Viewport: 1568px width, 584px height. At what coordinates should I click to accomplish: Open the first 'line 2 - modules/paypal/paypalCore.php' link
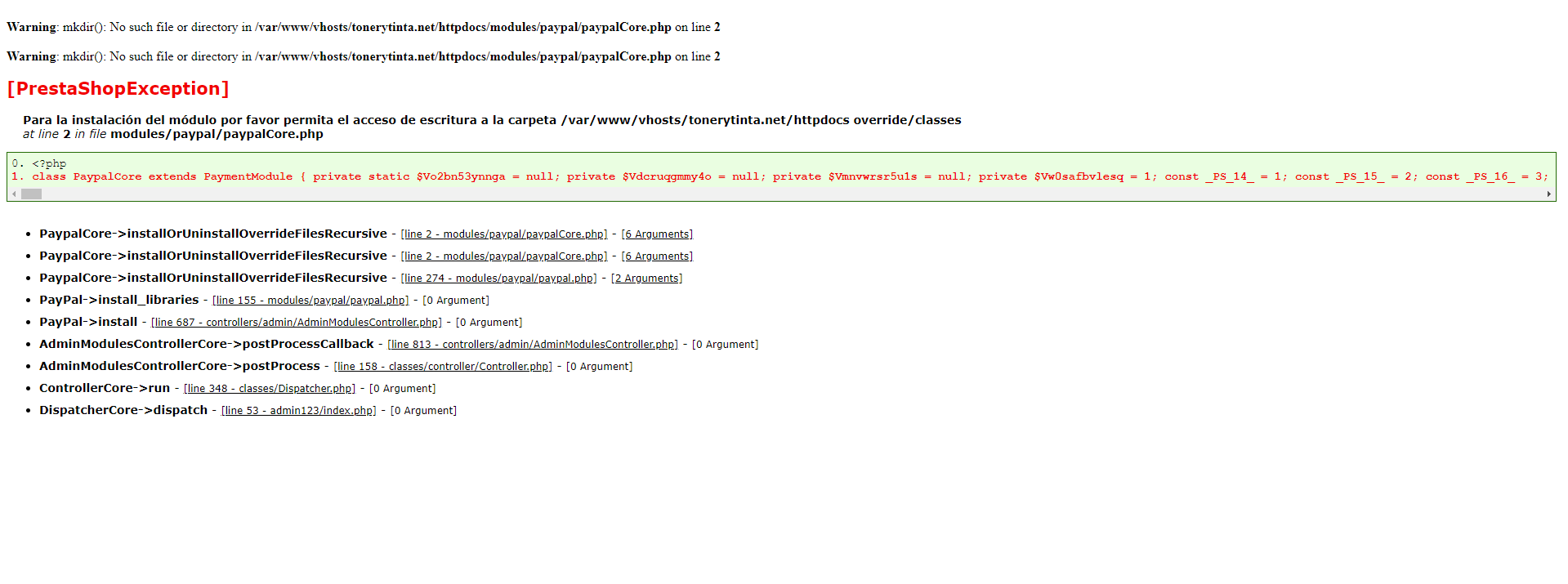503,234
